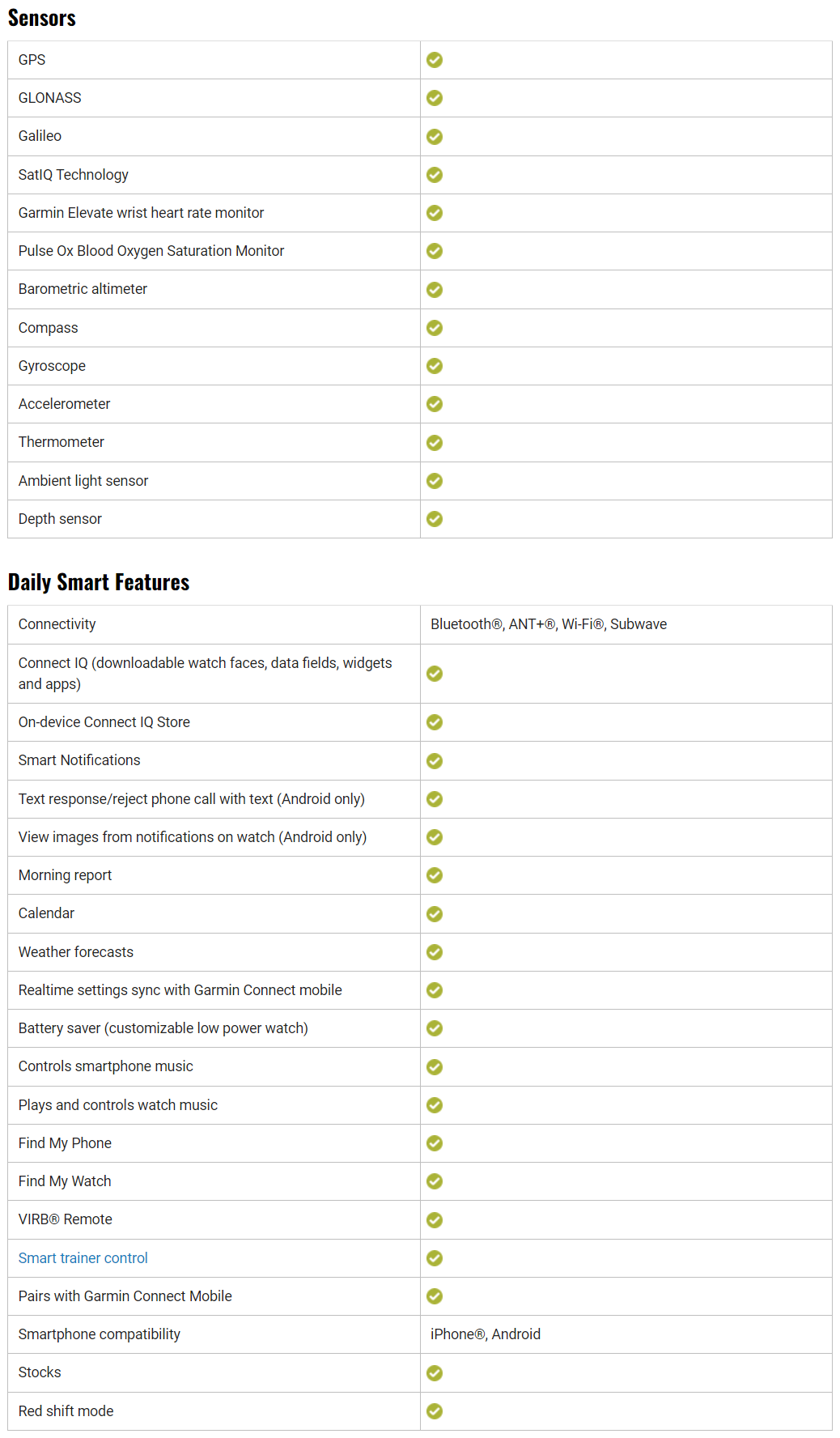Click the Sensors section heading
Screen dimensions: 840x1438
(x=42, y=18)
